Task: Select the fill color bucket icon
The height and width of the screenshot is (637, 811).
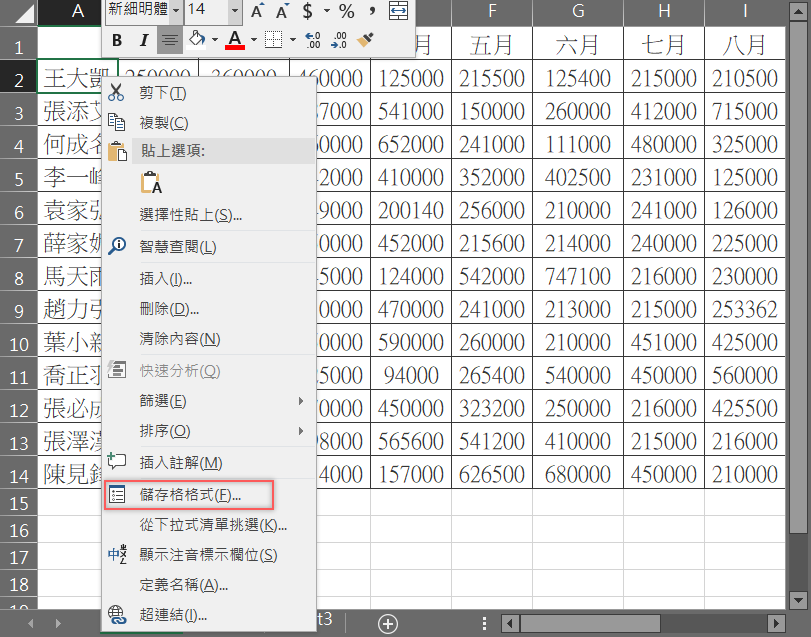Action: (x=196, y=38)
